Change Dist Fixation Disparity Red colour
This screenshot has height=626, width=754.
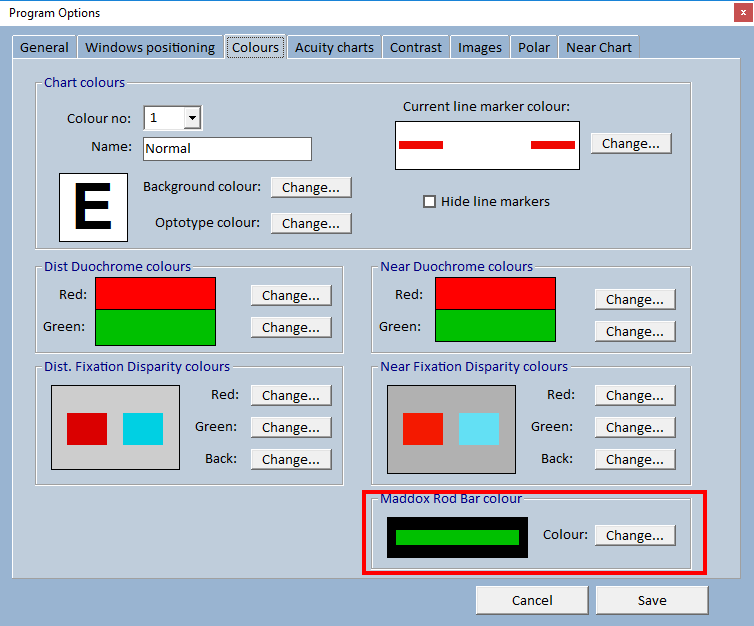[291, 395]
